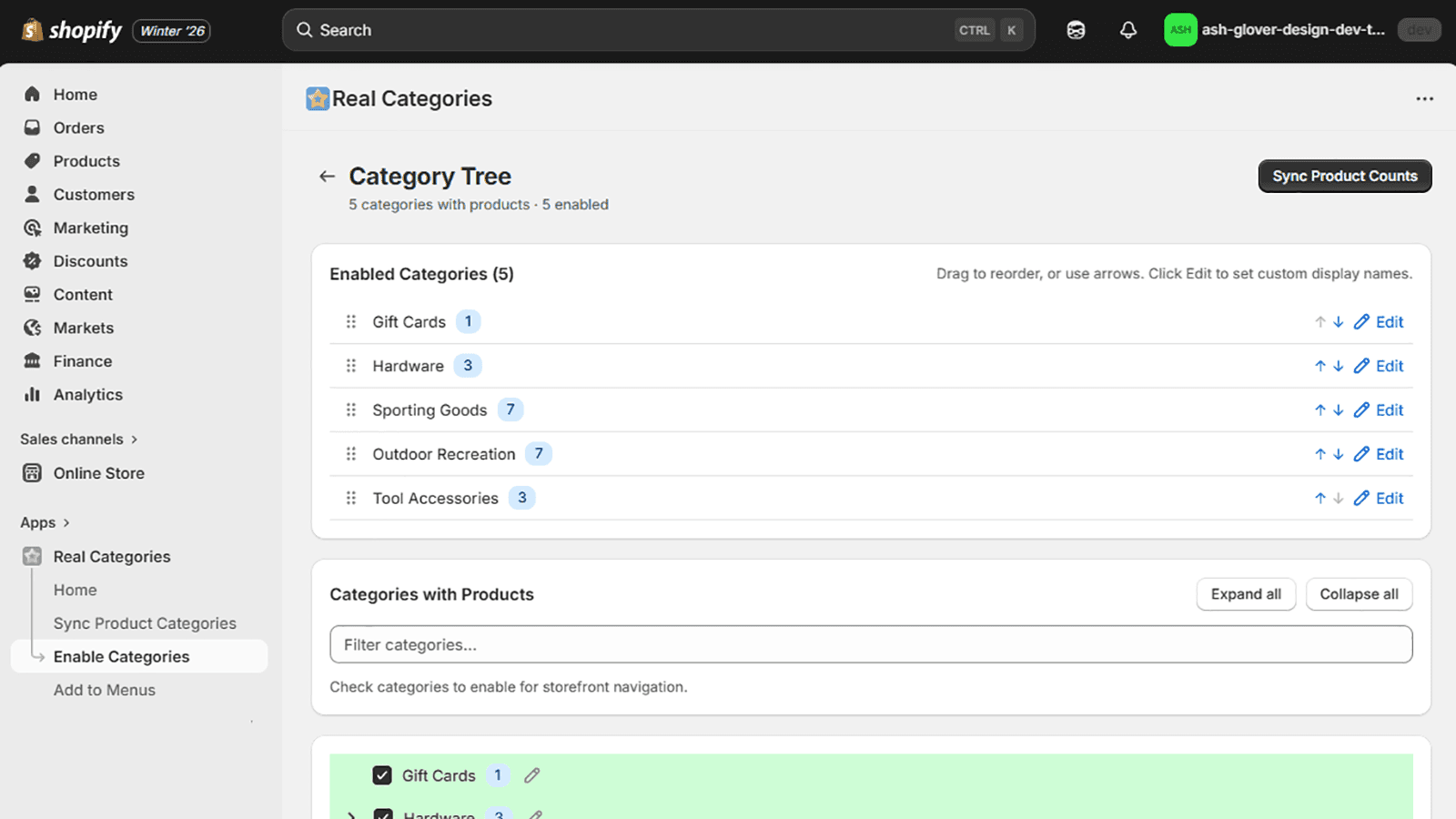The height and width of the screenshot is (819, 1456).
Task: Uncheck the Hardware category checkbox
Action: click(384, 814)
